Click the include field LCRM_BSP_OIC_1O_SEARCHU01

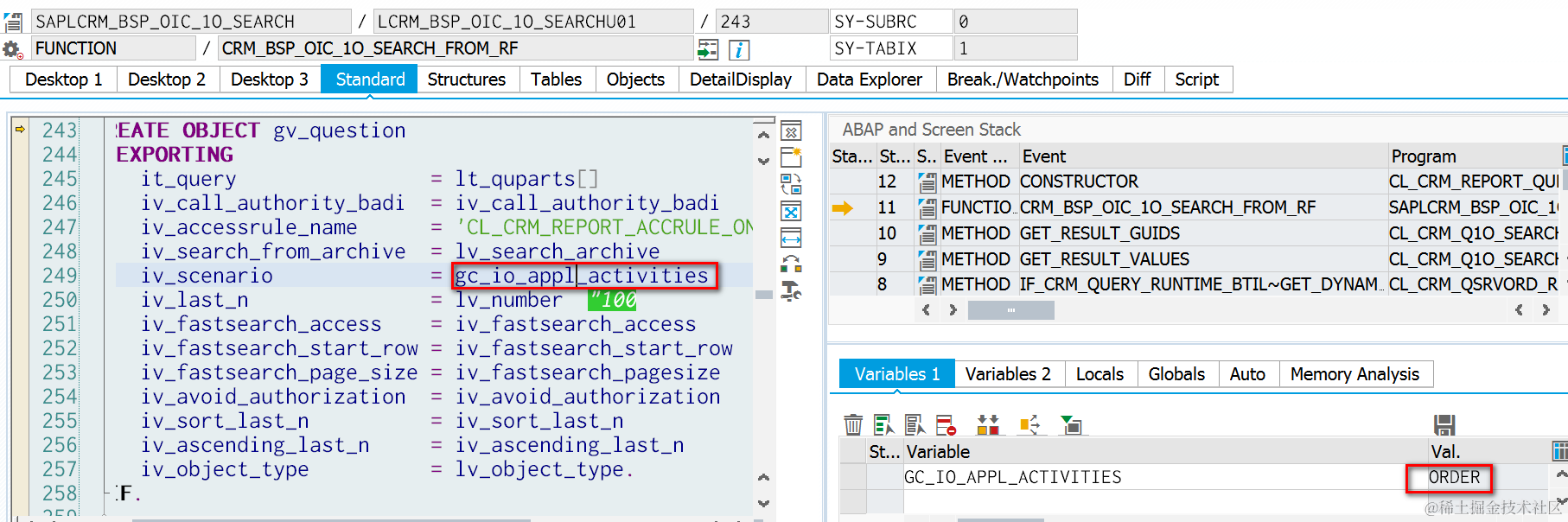pos(533,22)
